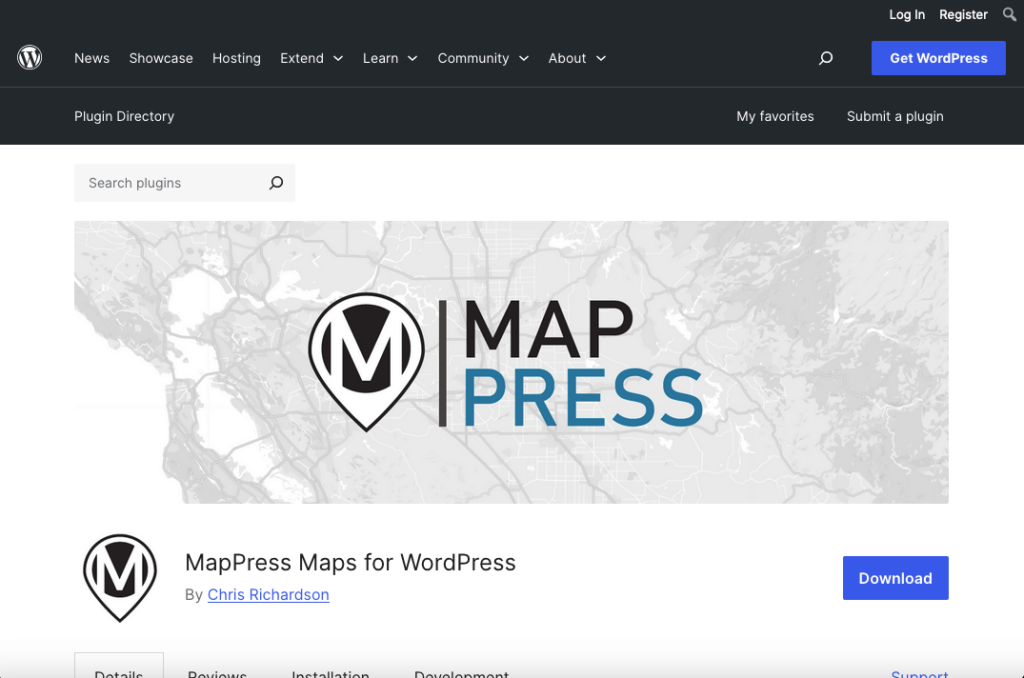1024x678 pixels.
Task: Click the magnifier icon next to Register
Action: (x=1009, y=14)
